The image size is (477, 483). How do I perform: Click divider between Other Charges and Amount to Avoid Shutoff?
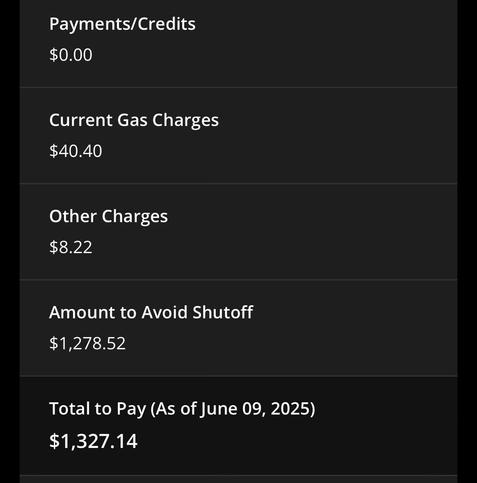tap(238, 279)
